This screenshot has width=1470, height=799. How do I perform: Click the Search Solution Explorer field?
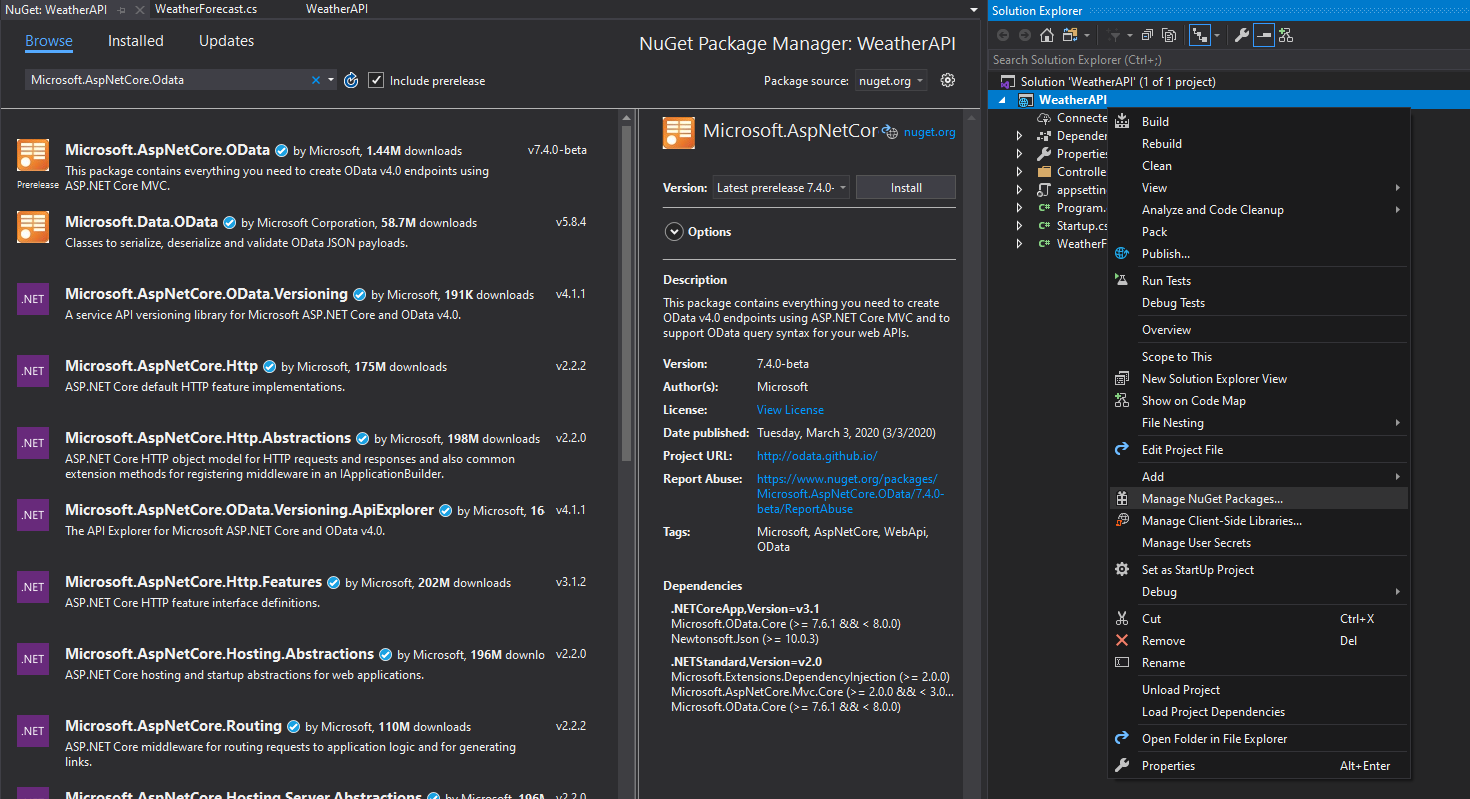point(1228,60)
